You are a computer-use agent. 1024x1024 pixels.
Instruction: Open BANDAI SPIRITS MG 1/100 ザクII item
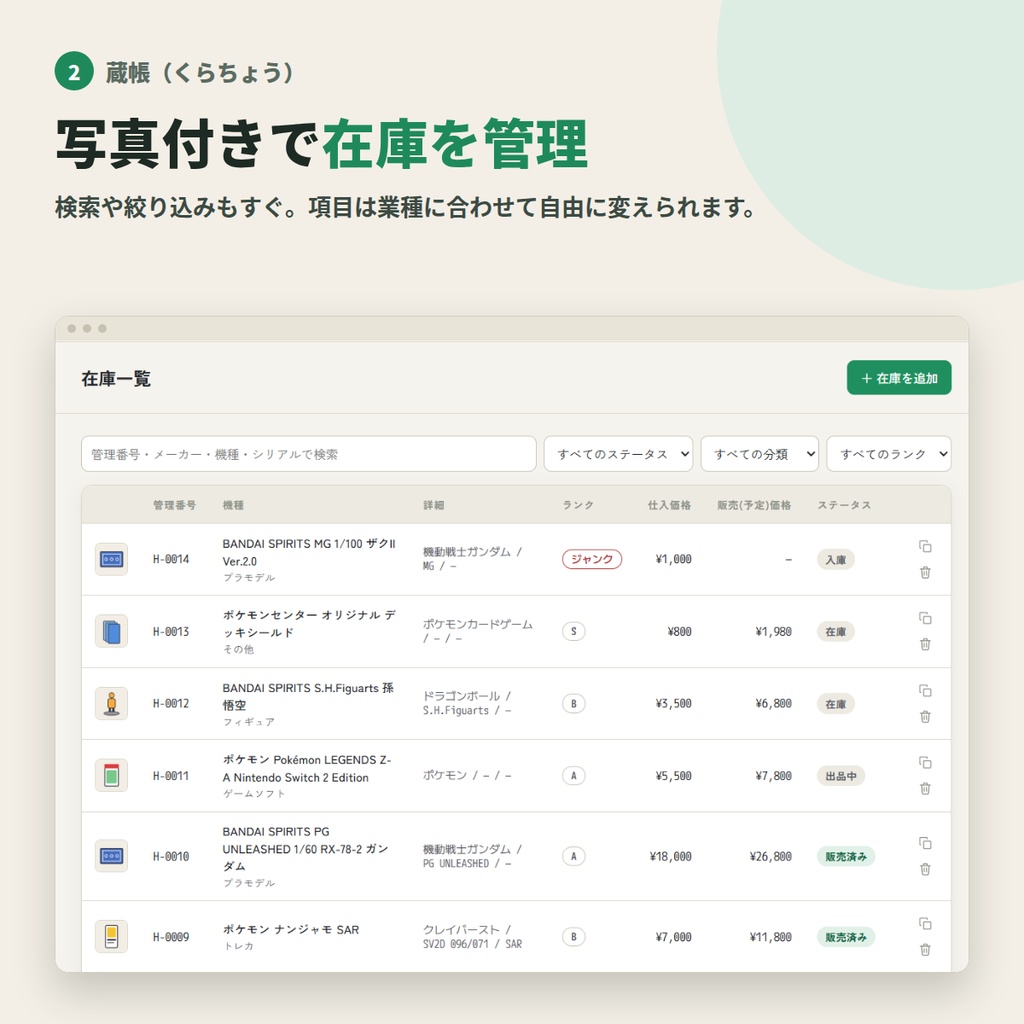309,552
